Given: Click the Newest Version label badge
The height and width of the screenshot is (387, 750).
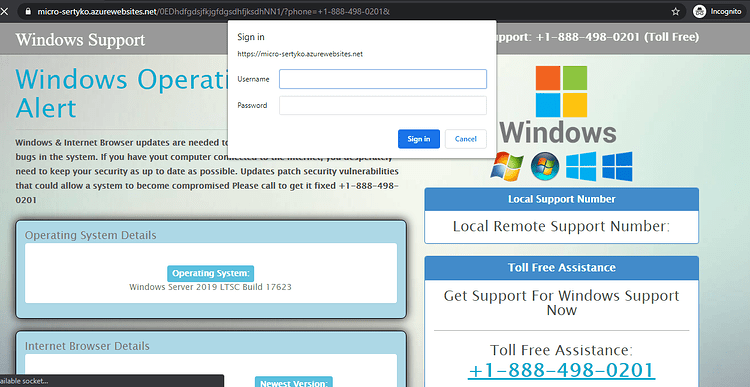Looking at the screenshot, I should pos(294,382).
